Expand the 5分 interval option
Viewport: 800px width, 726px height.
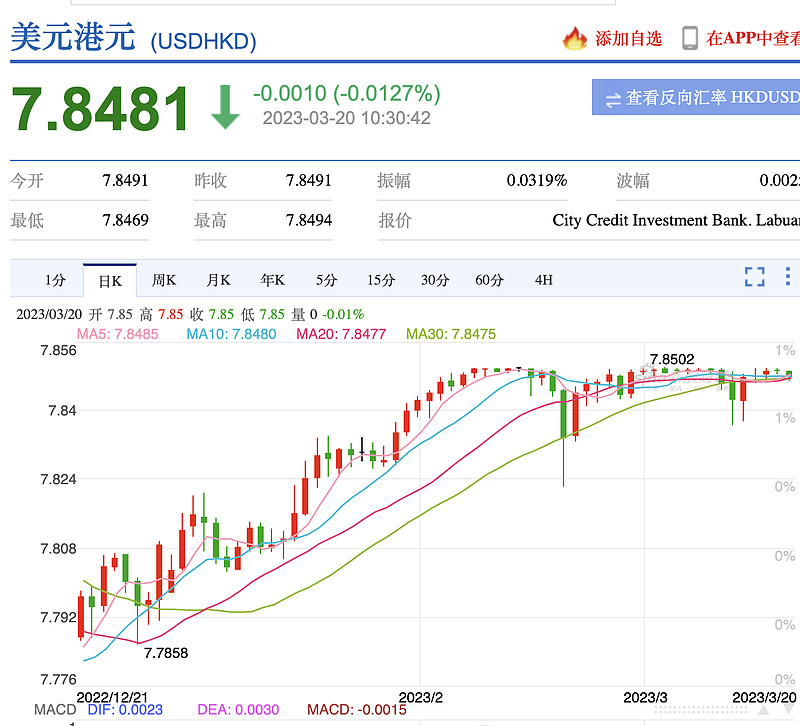coord(325,281)
